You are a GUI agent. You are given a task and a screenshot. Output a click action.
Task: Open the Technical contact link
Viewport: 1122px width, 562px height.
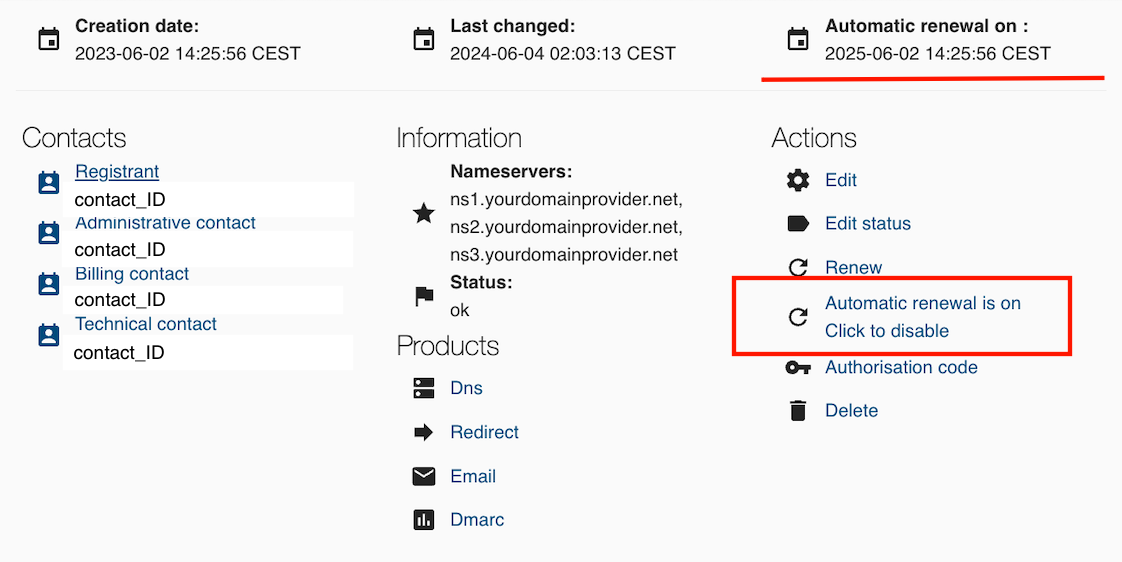(x=145, y=324)
